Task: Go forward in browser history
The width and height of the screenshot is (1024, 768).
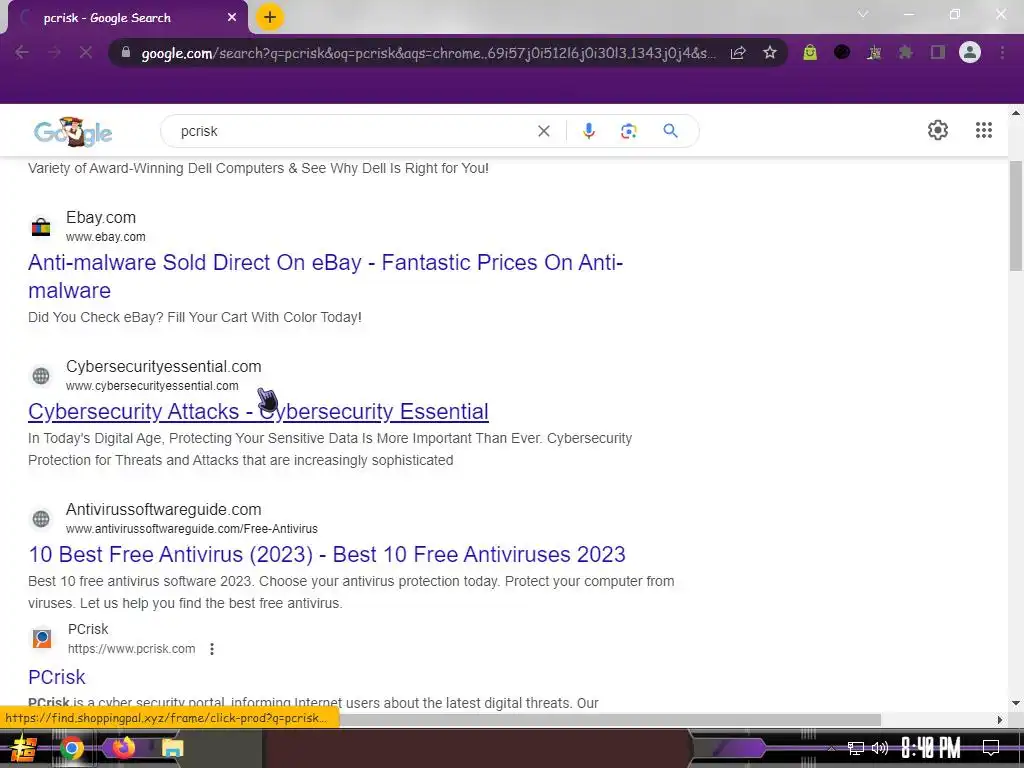Action: 54,52
